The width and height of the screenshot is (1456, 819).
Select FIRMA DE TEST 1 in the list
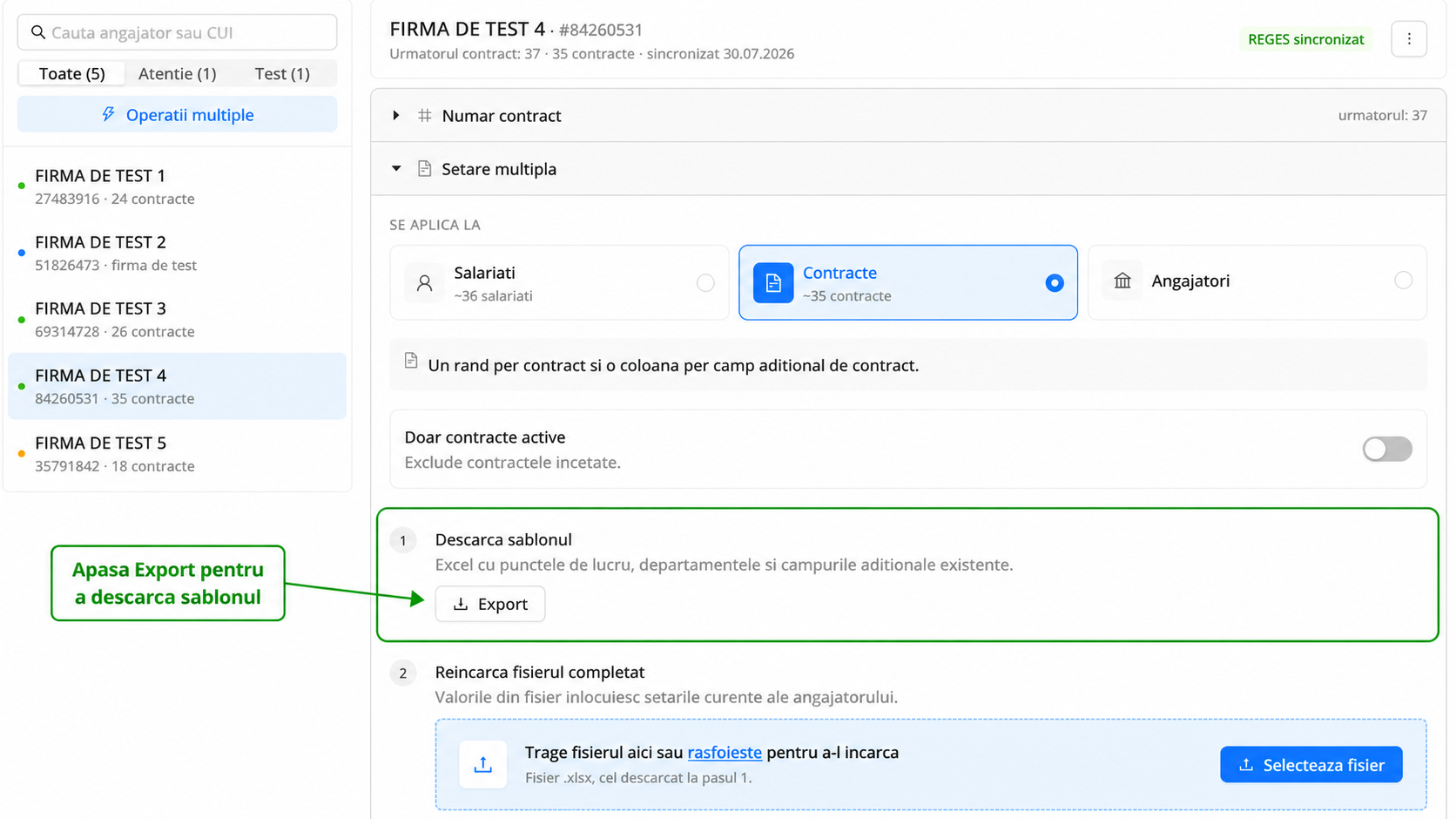coord(178,186)
